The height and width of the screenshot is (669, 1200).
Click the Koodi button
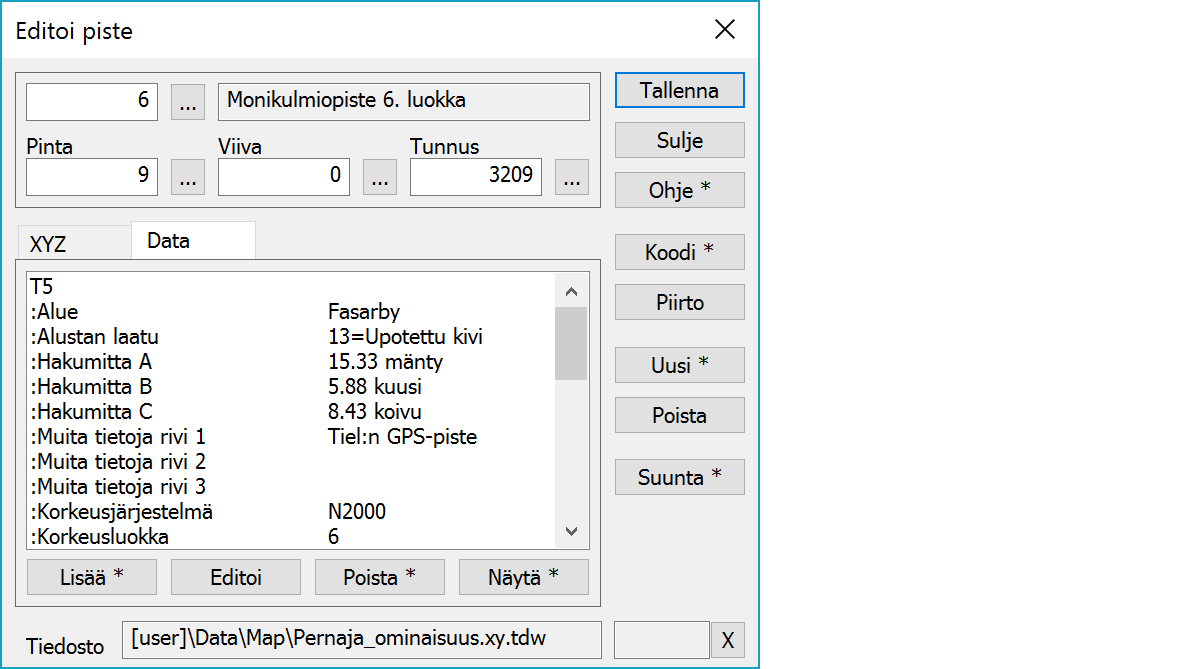click(x=679, y=253)
